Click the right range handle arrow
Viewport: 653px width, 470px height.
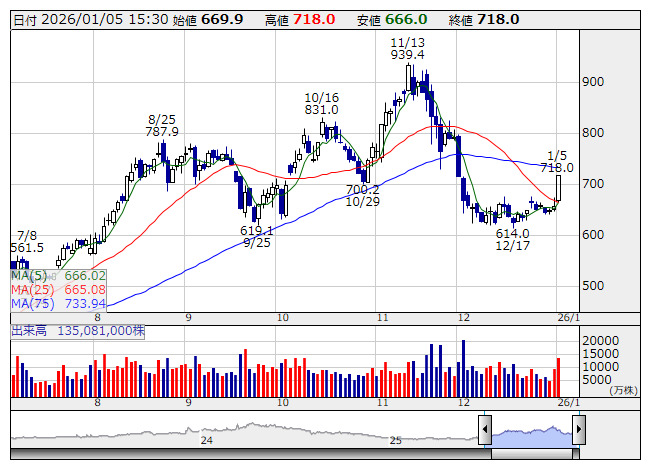[x=579, y=429]
